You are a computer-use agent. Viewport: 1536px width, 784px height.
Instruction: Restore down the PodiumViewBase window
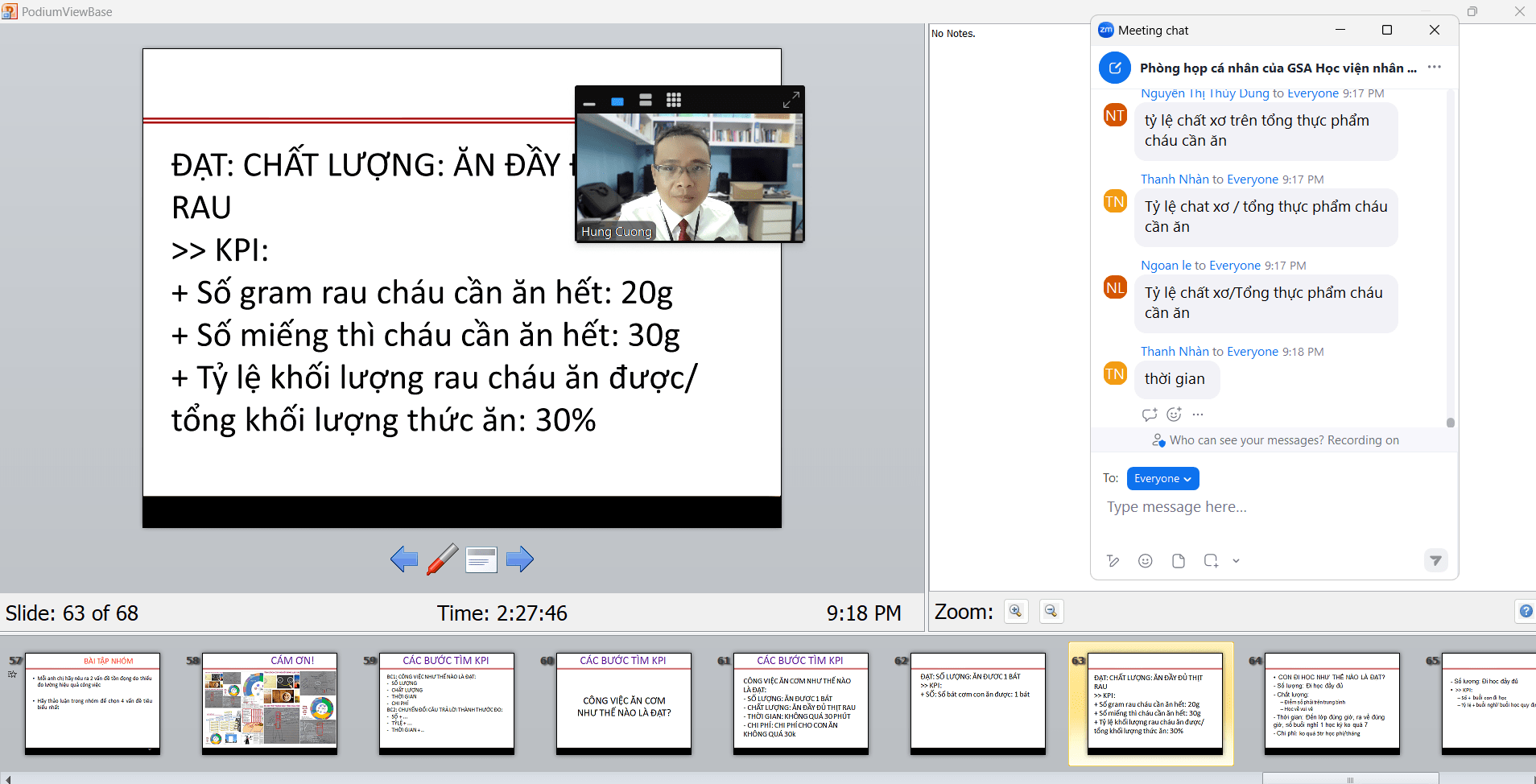click(x=1472, y=11)
